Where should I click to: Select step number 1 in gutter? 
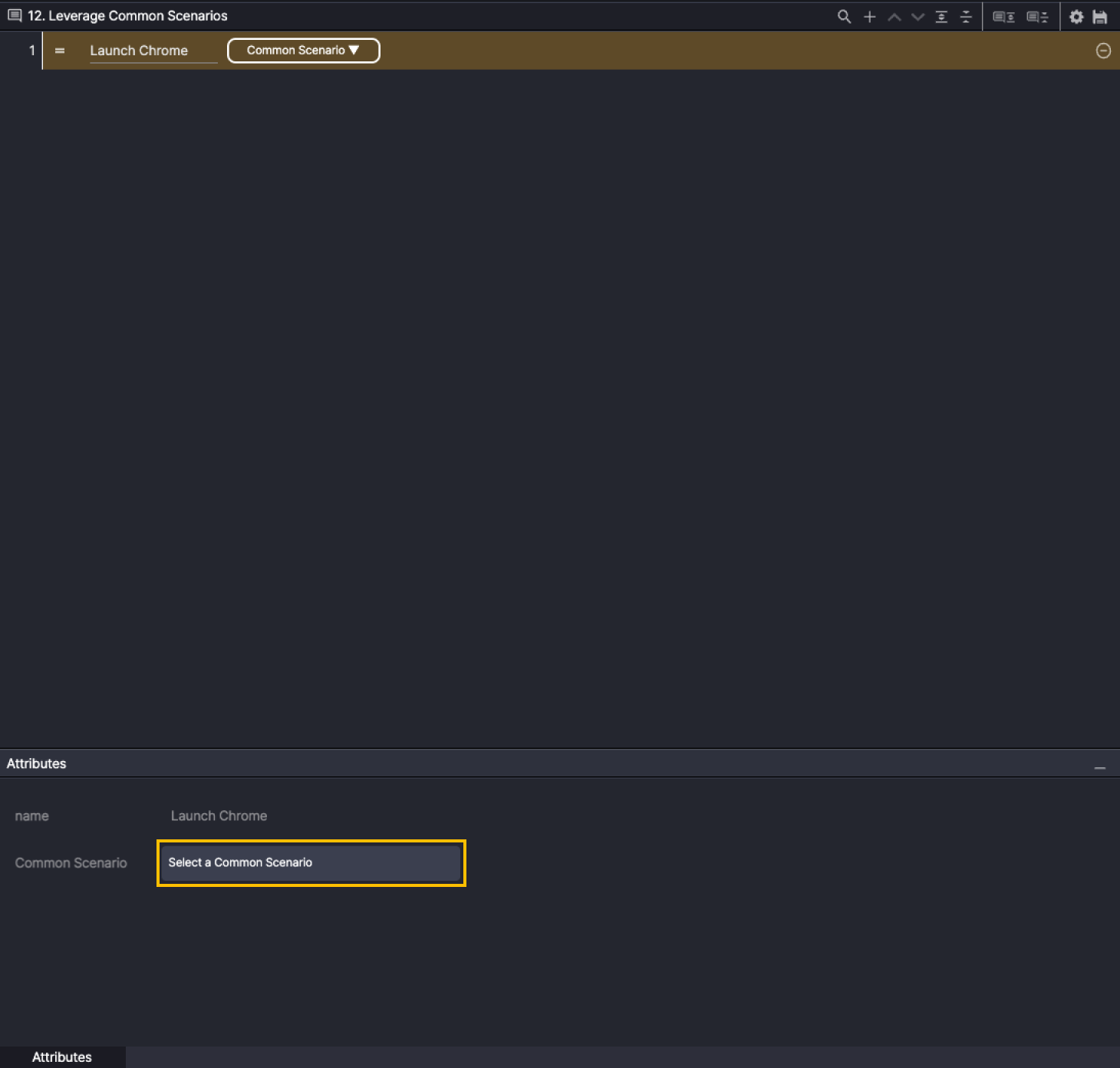[x=31, y=51]
